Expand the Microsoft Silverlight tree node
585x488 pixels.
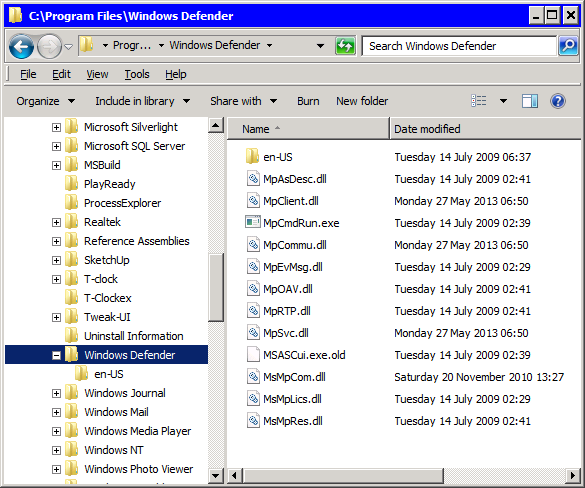[56, 127]
